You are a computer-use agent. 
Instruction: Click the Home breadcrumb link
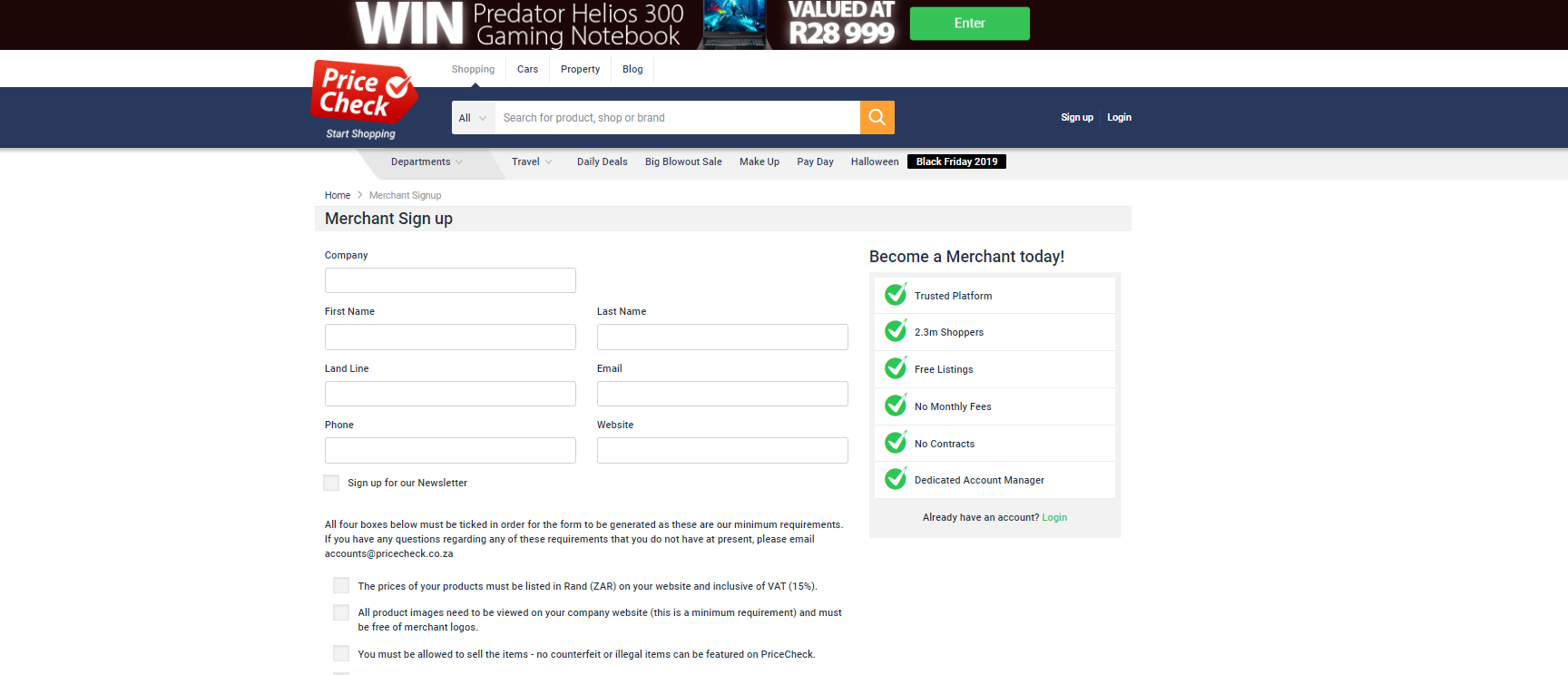pos(338,195)
